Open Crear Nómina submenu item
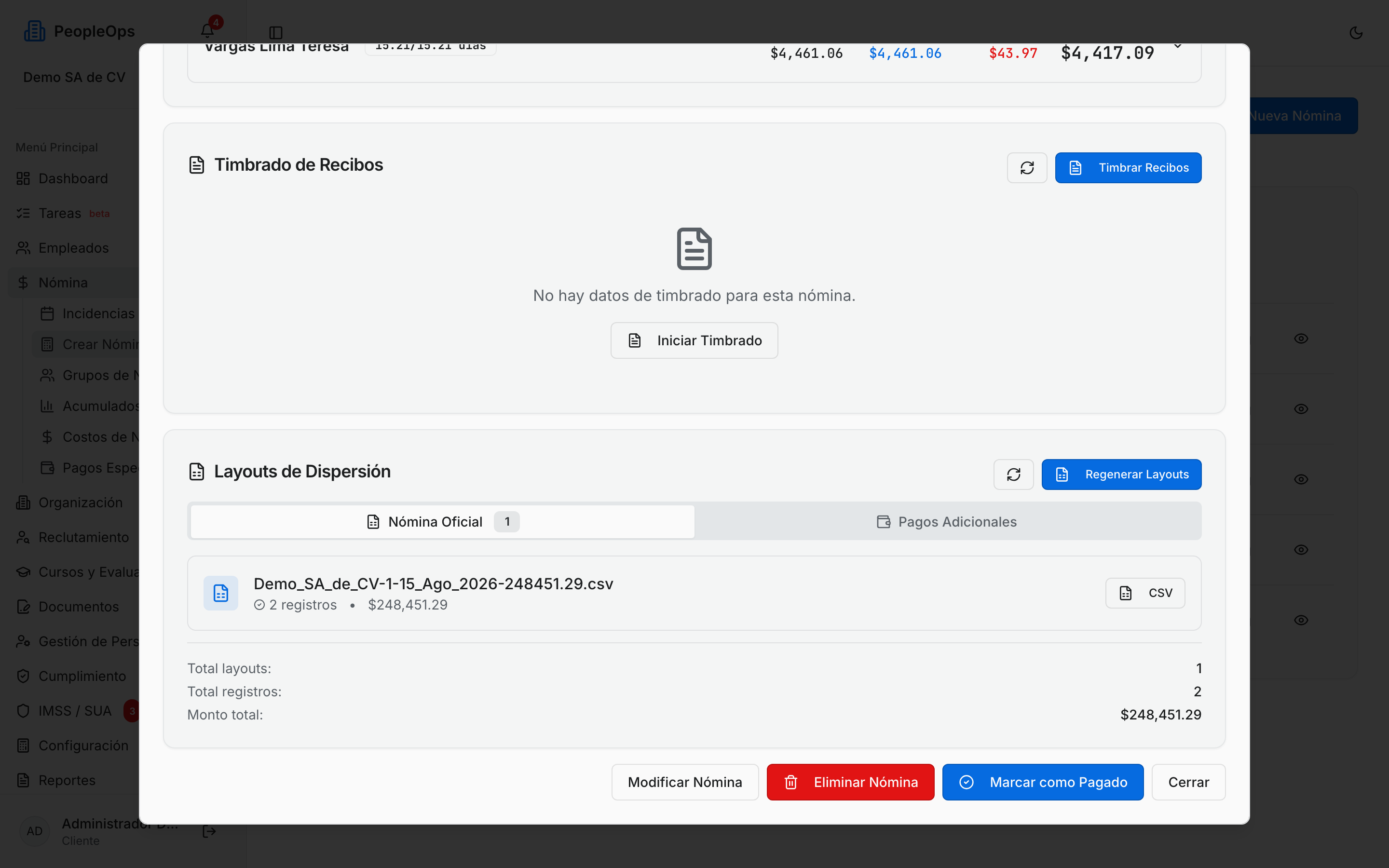Image resolution: width=1389 pixels, height=868 pixels. click(86, 344)
